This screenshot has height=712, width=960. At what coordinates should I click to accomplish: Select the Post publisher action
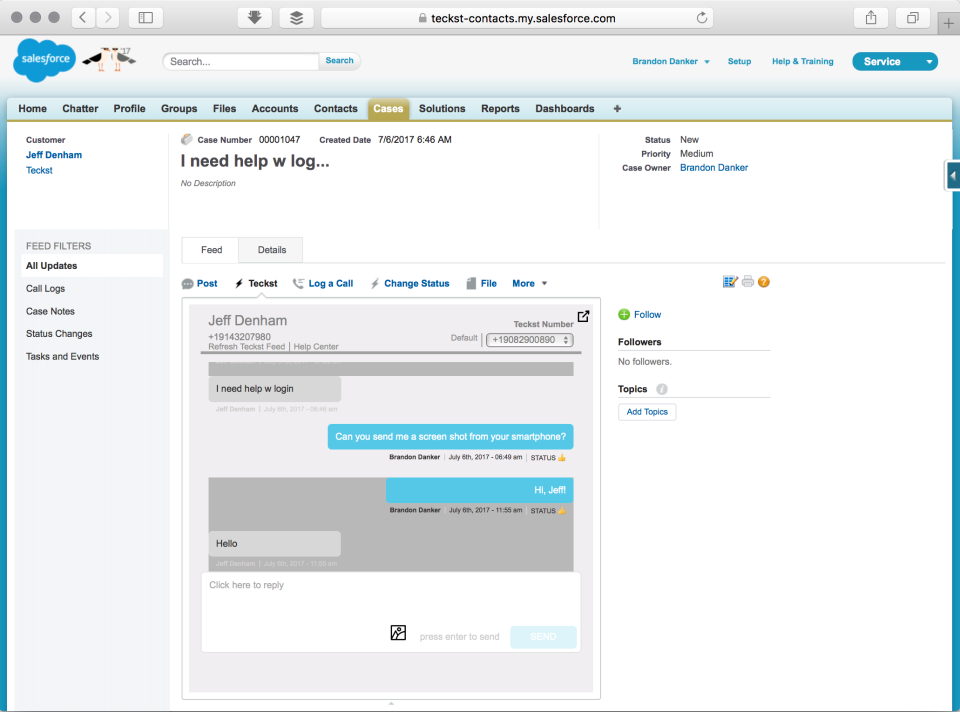coord(200,283)
